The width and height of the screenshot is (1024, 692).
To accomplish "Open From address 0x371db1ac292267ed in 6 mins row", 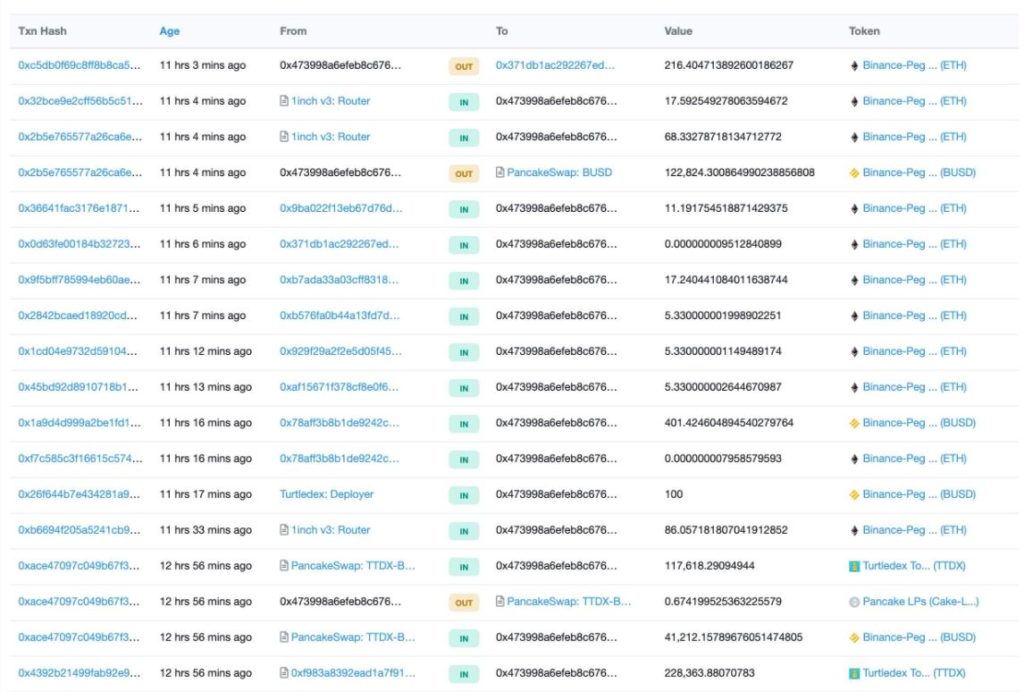I will tap(339, 244).
